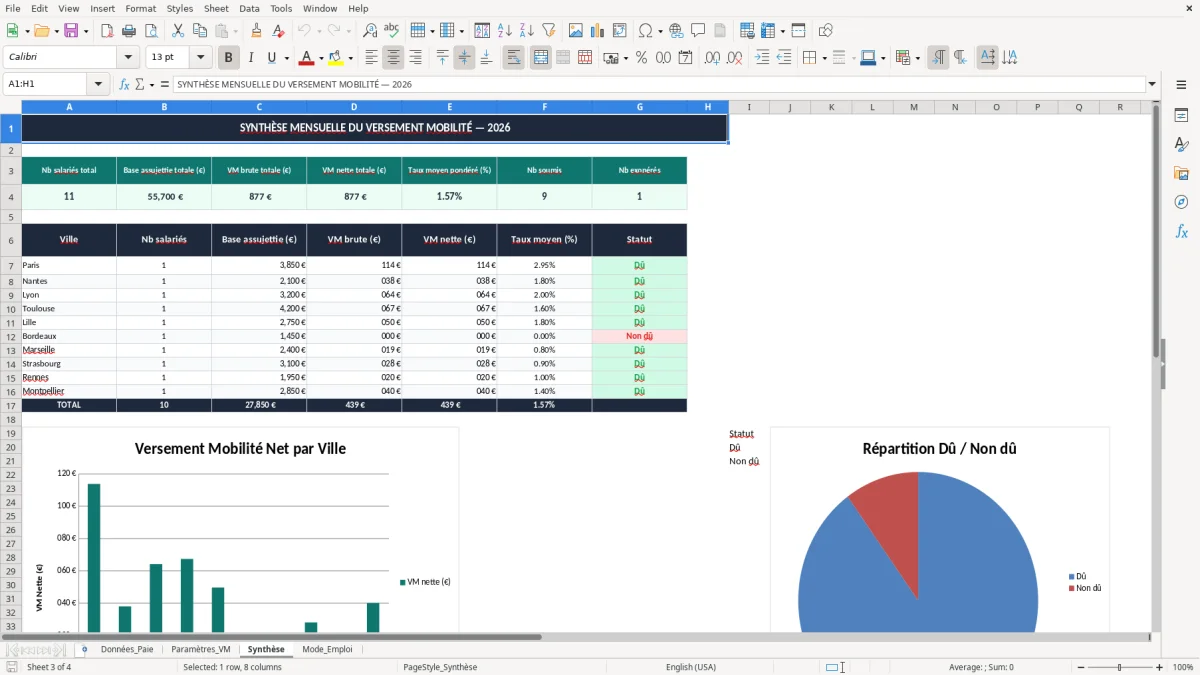The height and width of the screenshot is (675, 1200).
Task: Enable AutoFilter with the funnel icon
Action: click(548, 31)
